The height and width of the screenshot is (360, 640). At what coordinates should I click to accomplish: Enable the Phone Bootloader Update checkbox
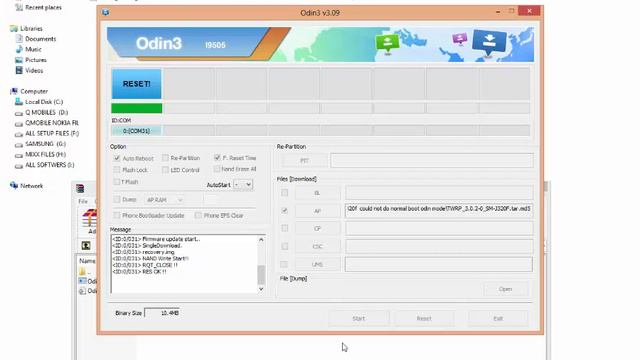click(x=117, y=215)
